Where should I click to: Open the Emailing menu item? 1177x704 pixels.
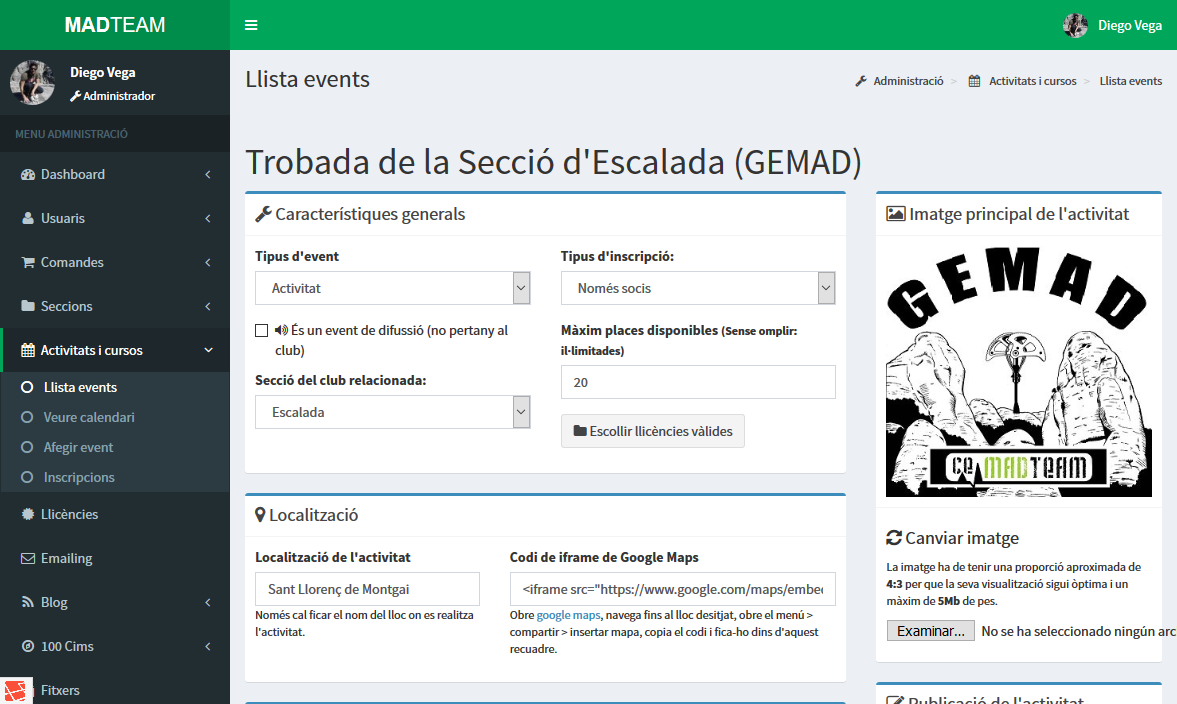click(x=115, y=558)
